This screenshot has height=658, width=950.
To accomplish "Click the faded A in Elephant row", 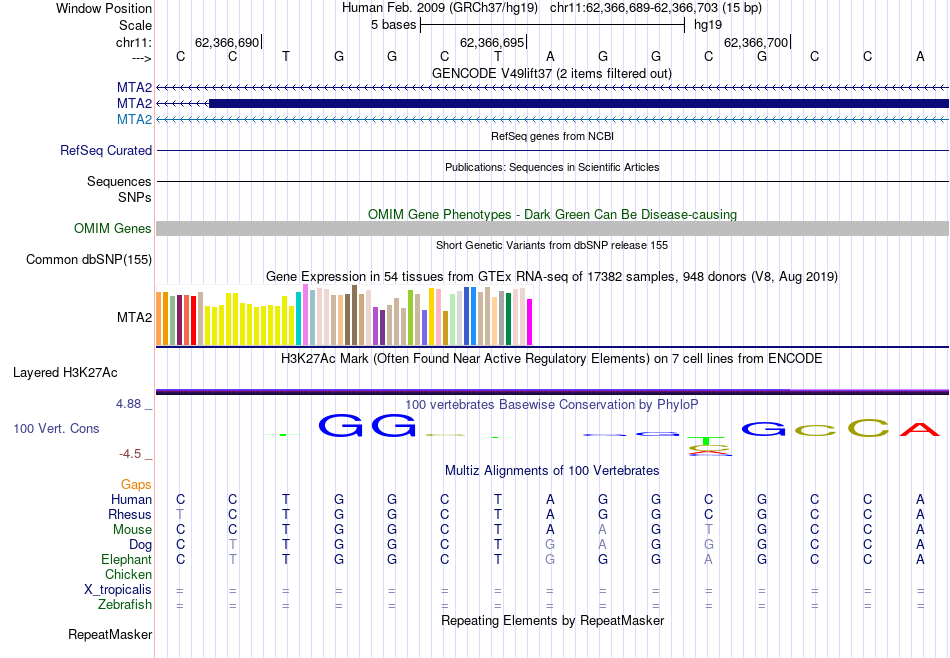I will point(708,559).
